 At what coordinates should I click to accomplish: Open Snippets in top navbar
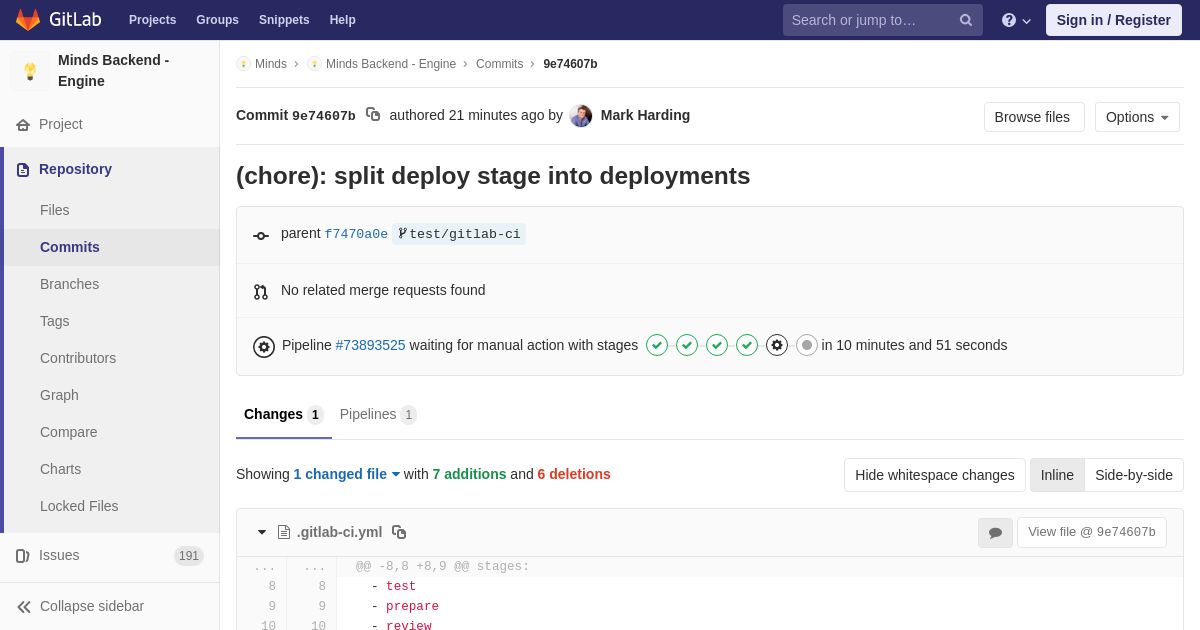[284, 20]
